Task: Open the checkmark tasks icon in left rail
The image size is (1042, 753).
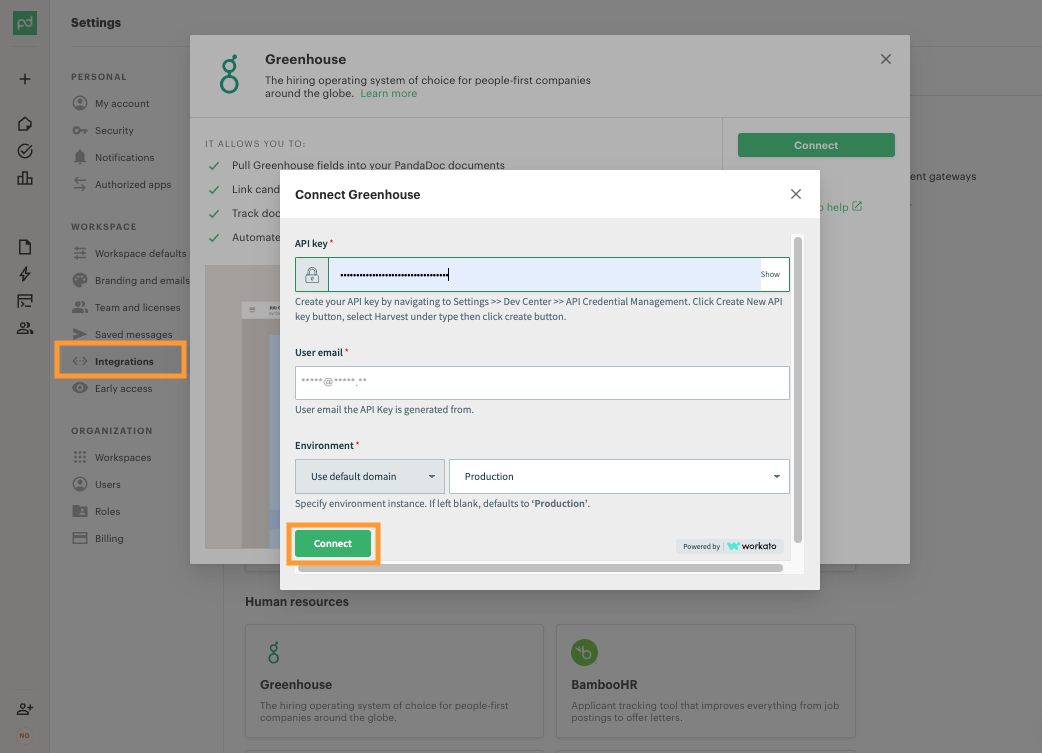Action: [25, 152]
